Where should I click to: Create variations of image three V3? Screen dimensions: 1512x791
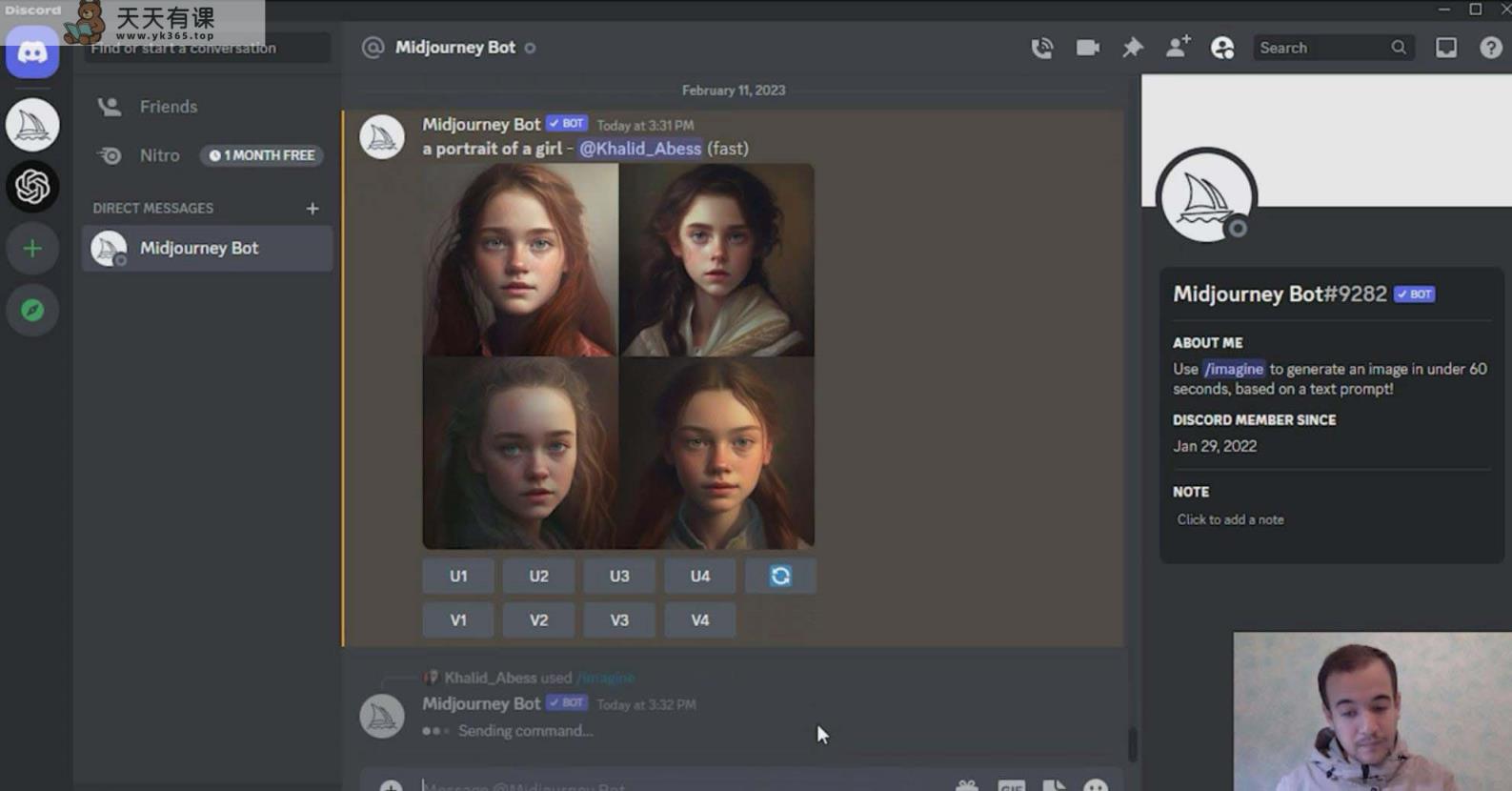click(619, 619)
